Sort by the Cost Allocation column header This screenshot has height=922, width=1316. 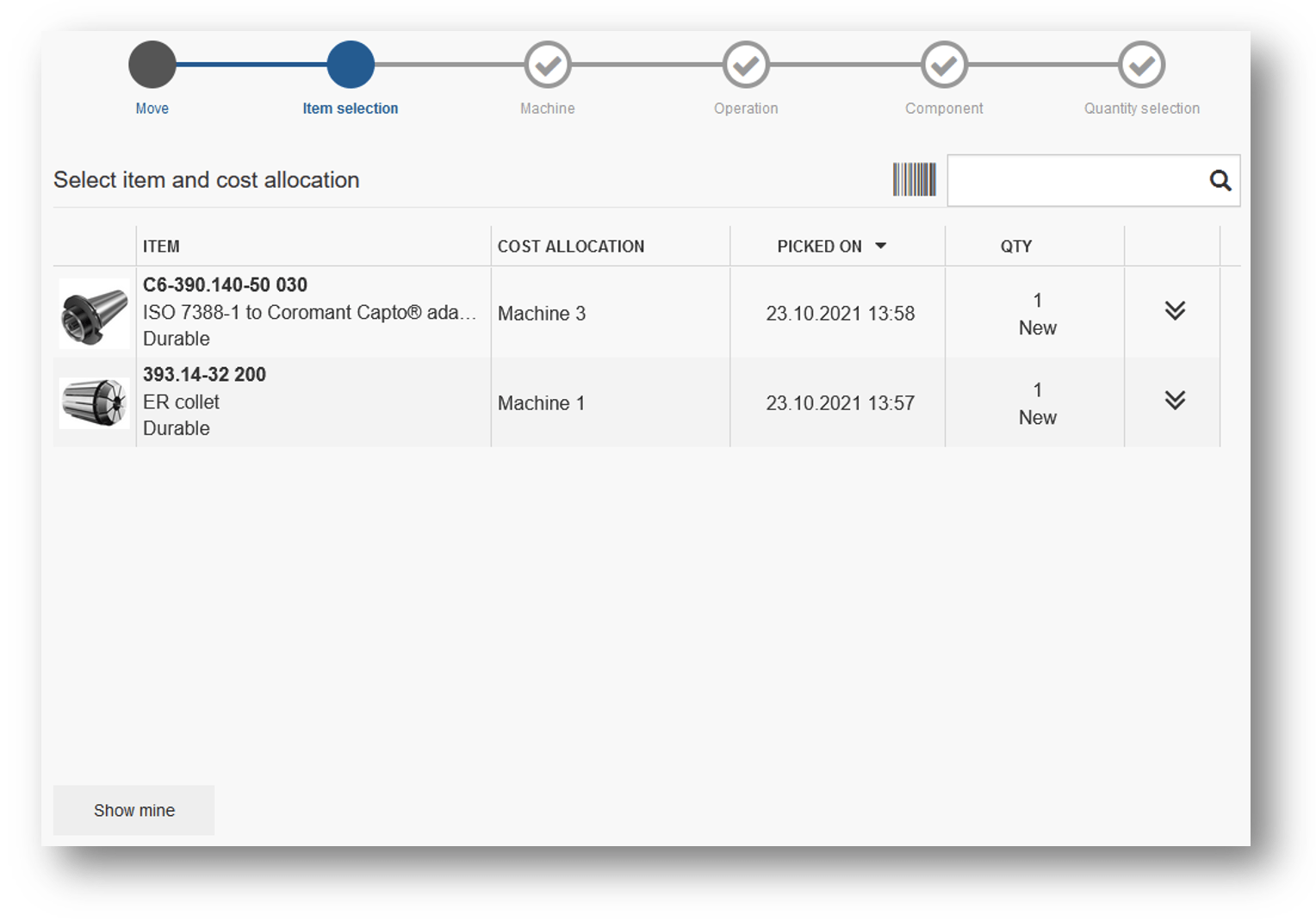[x=570, y=246]
